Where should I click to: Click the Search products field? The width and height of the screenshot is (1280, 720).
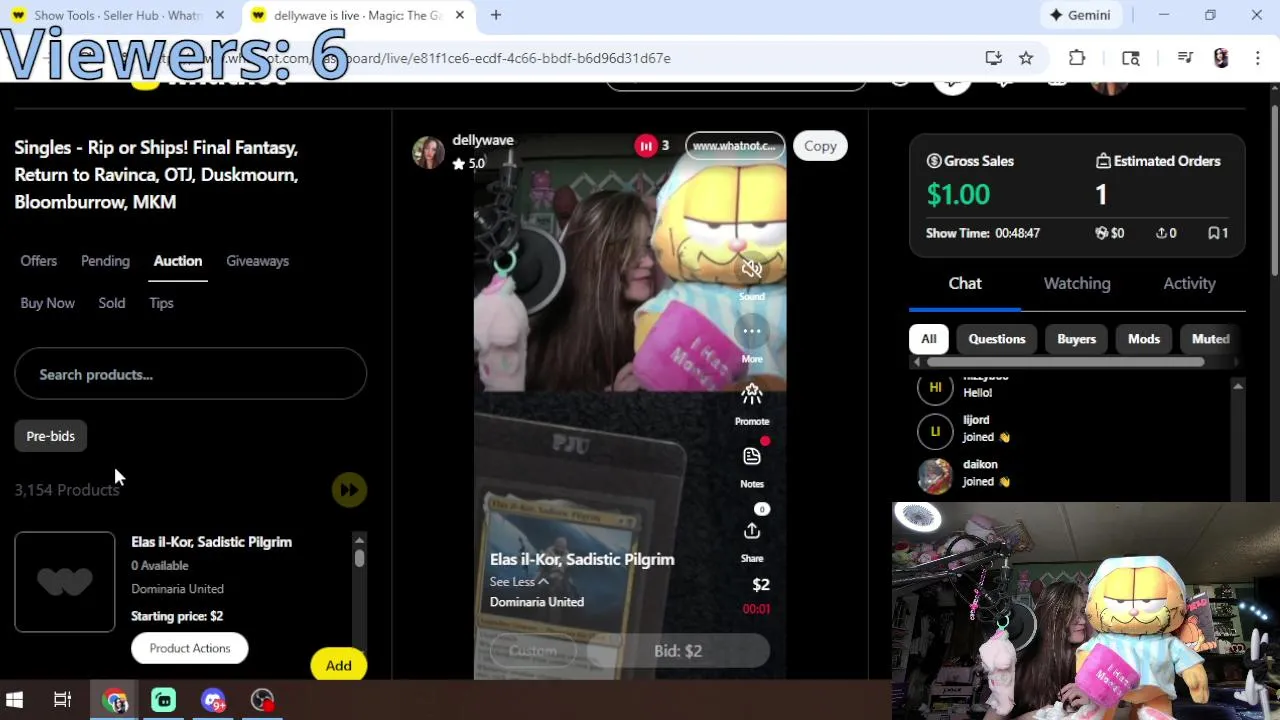point(190,374)
